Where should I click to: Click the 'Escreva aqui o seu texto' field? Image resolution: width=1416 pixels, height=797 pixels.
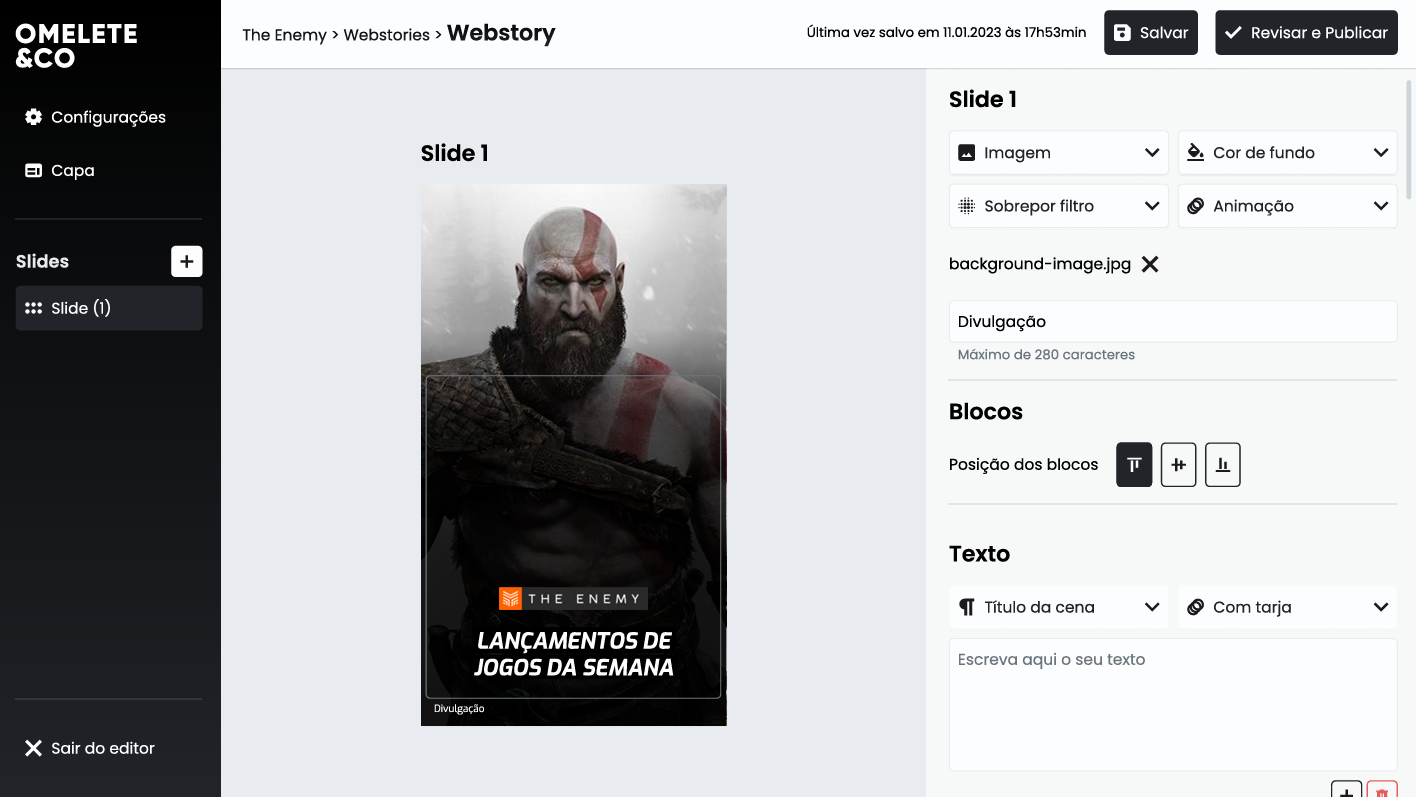[1172, 700]
